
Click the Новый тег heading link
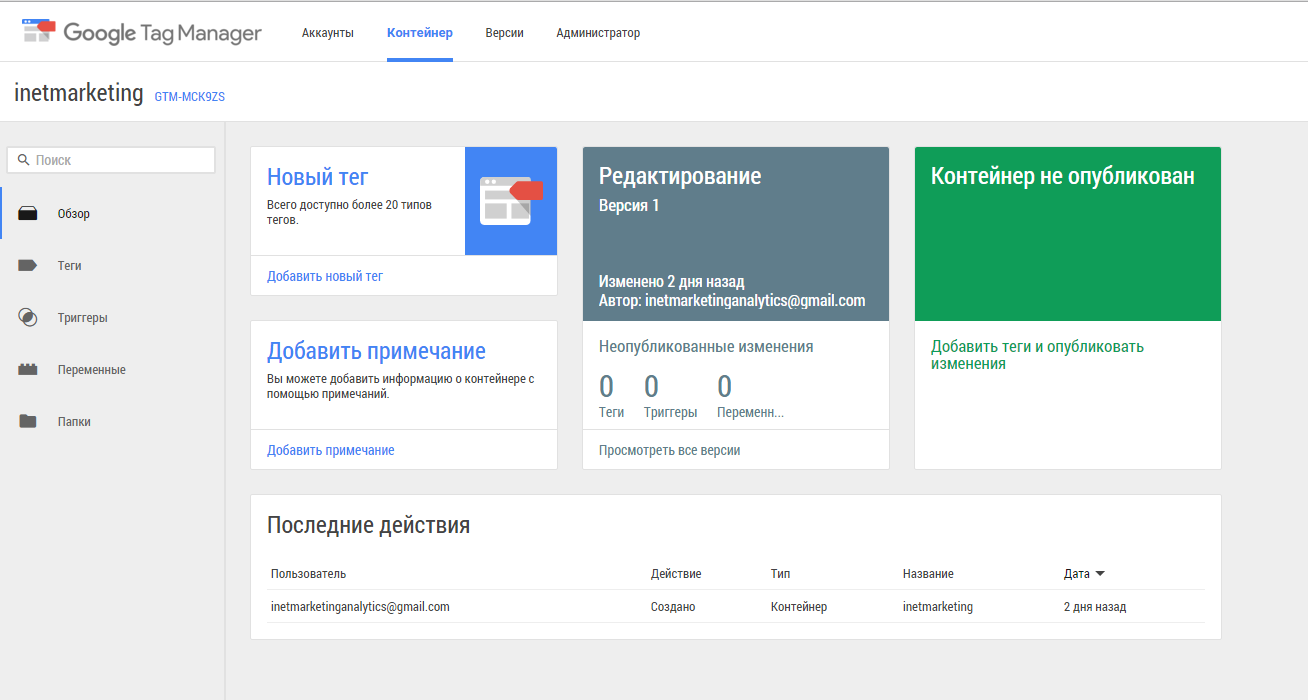pyautogui.click(x=317, y=177)
